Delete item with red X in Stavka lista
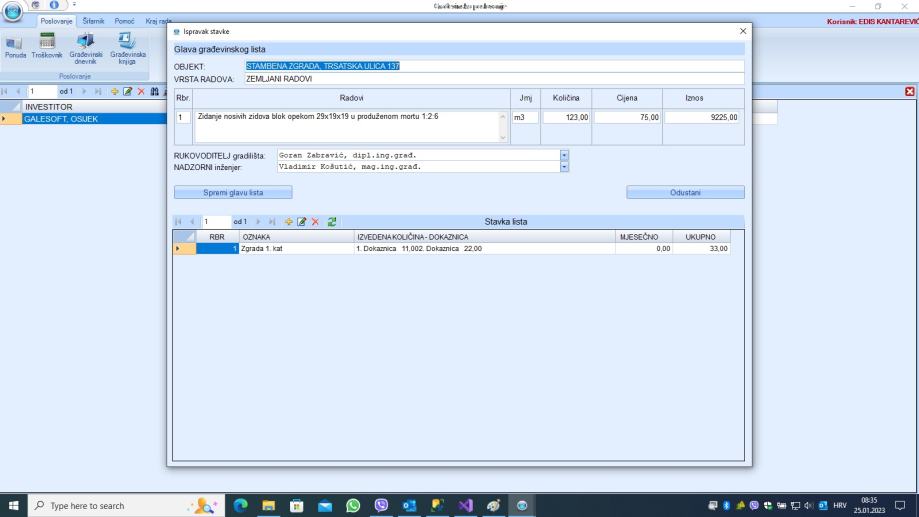Image resolution: width=919 pixels, height=517 pixels. [x=313, y=221]
